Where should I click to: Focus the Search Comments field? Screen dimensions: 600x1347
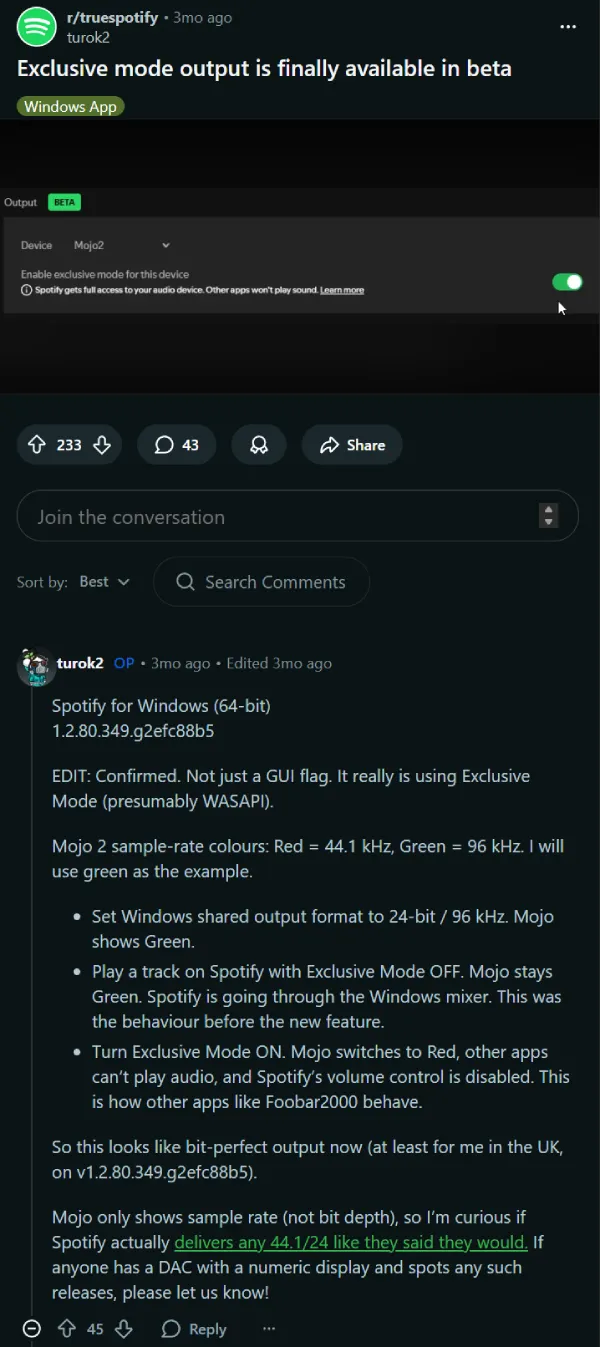point(274,582)
